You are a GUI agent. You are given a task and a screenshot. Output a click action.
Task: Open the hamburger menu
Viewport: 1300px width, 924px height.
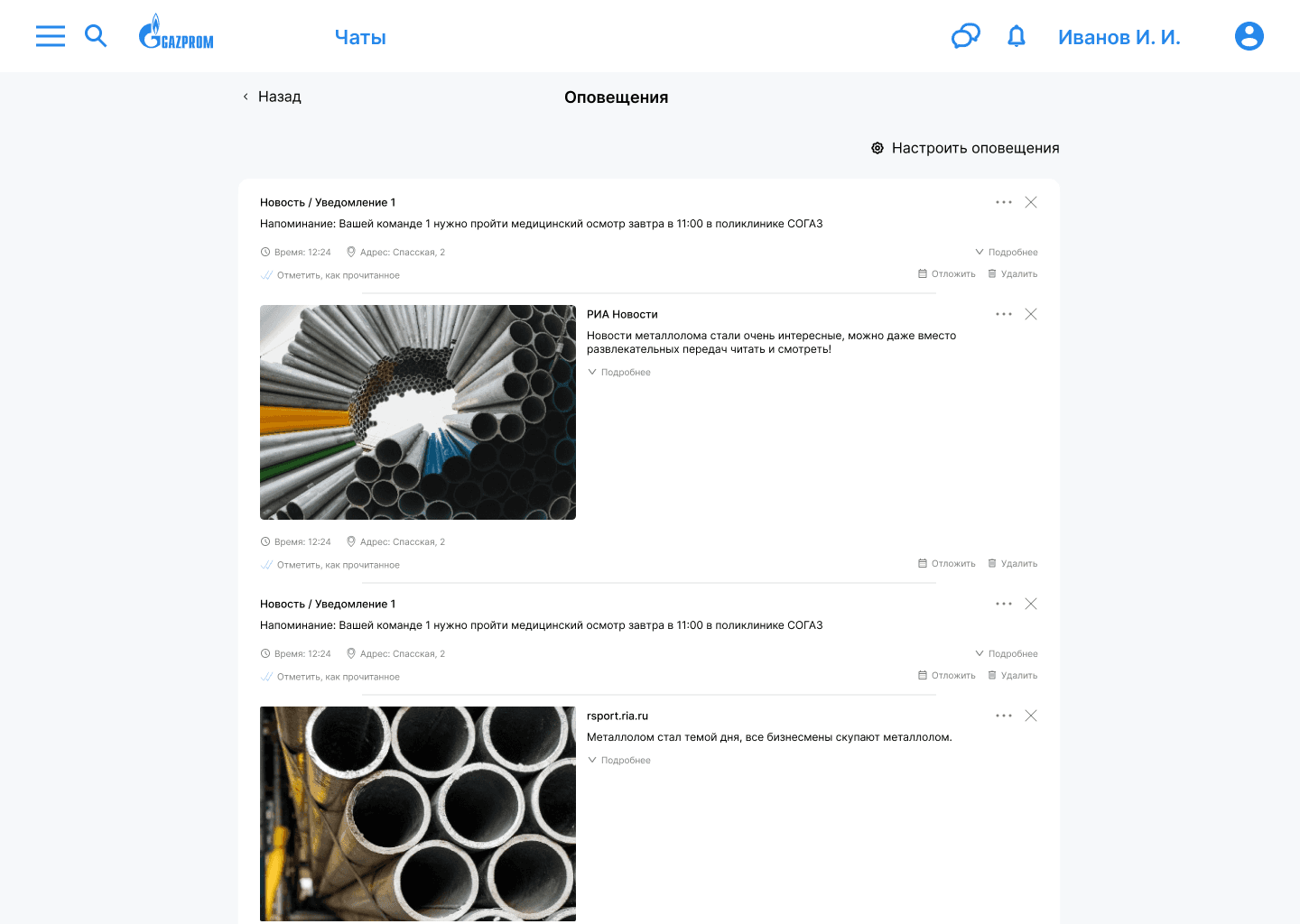click(x=51, y=36)
